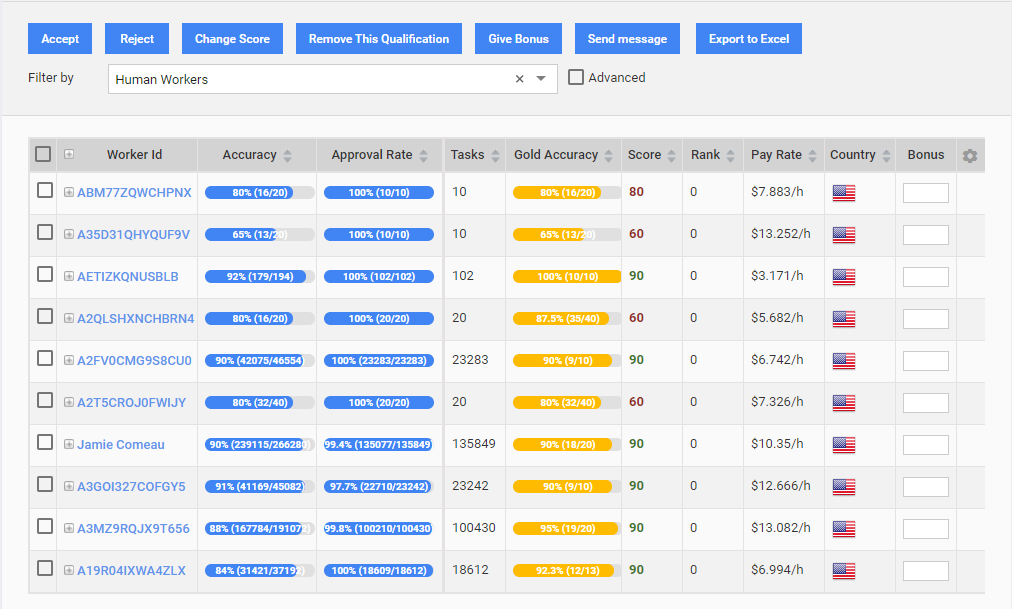Click US flag for worker A19R04IXWA4ZLX

pyautogui.click(x=844, y=571)
